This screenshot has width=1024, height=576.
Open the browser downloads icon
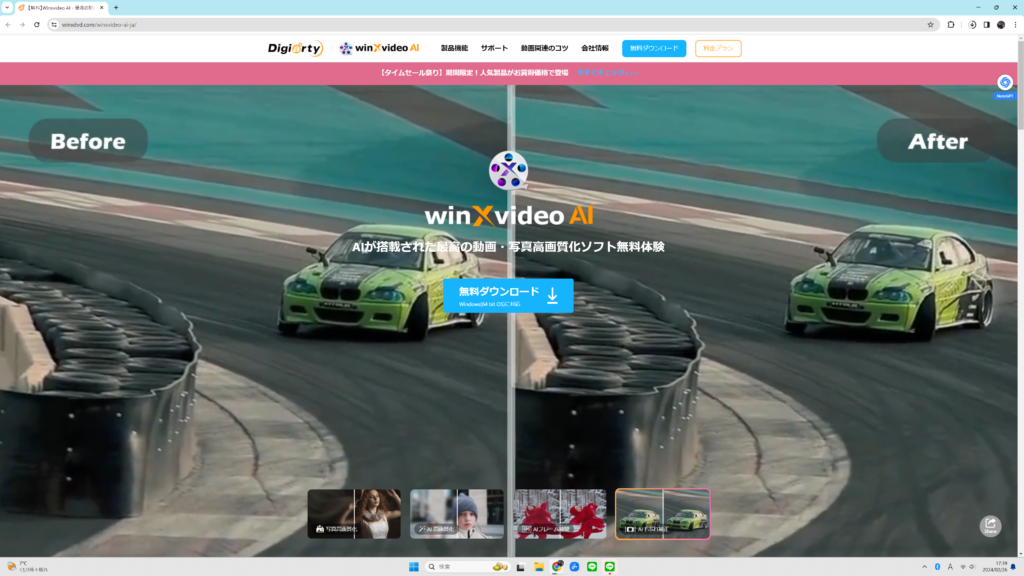tap(972, 25)
